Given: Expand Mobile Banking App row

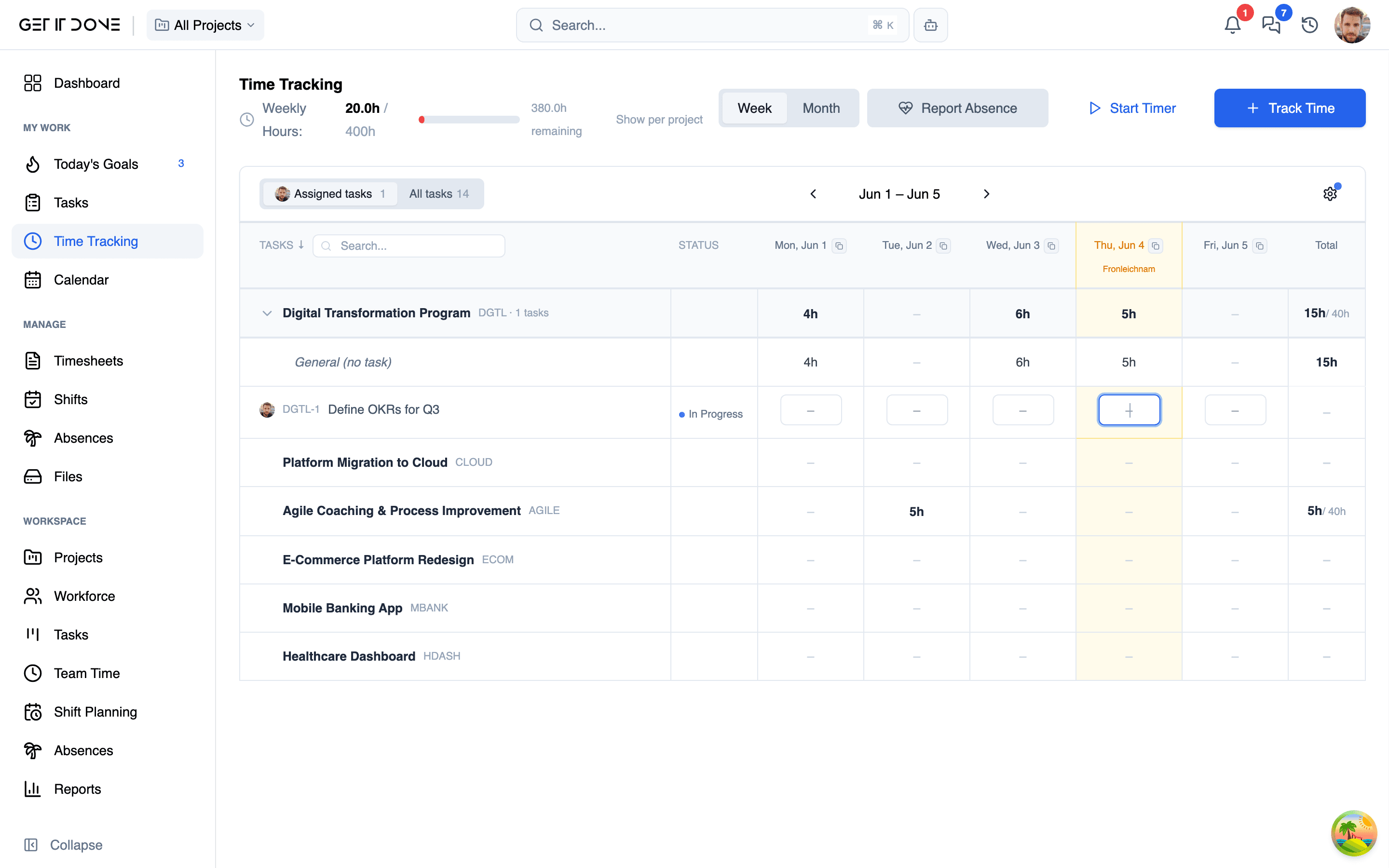Looking at the screenshot, I should click(x=342, y=608).
